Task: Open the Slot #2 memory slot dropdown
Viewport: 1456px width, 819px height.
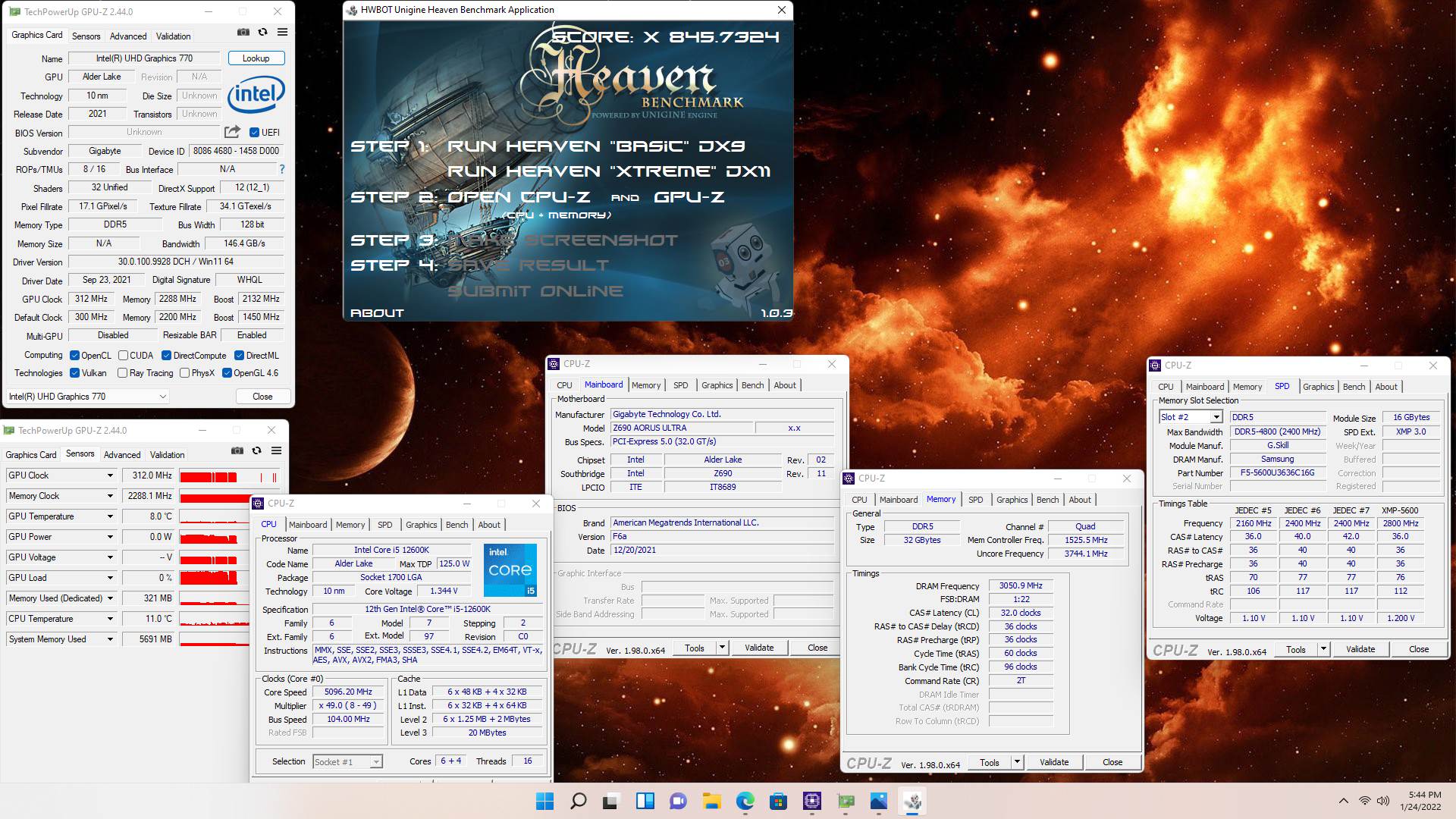Action: [x=1216, y=417]
